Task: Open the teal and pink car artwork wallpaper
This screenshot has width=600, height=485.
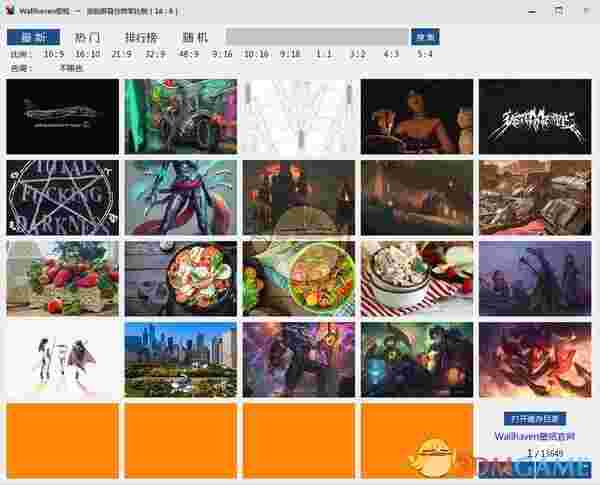Action: tap(181, 116)
